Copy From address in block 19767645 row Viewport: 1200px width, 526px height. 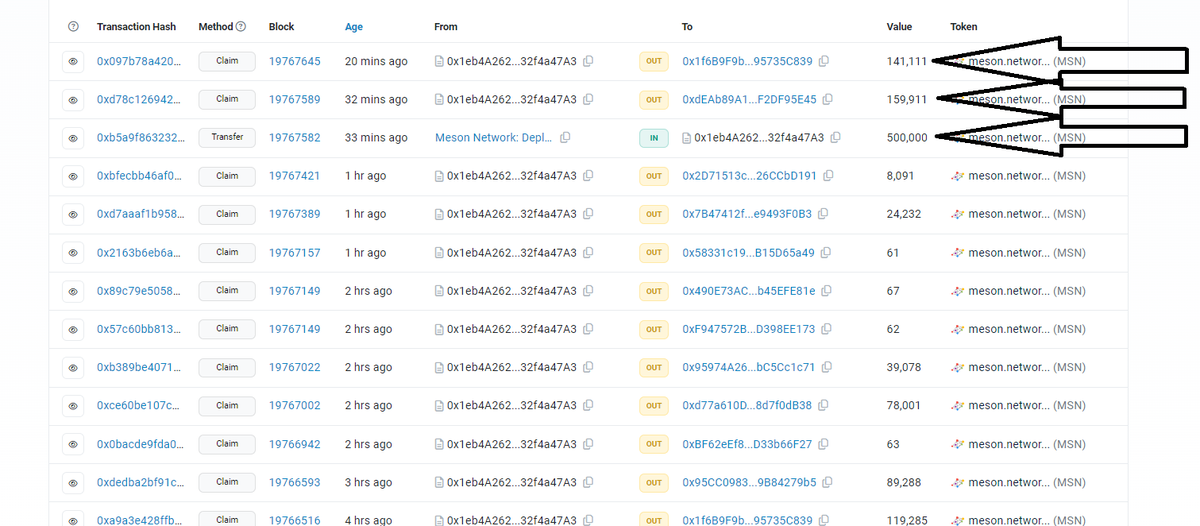click(588, 61)
